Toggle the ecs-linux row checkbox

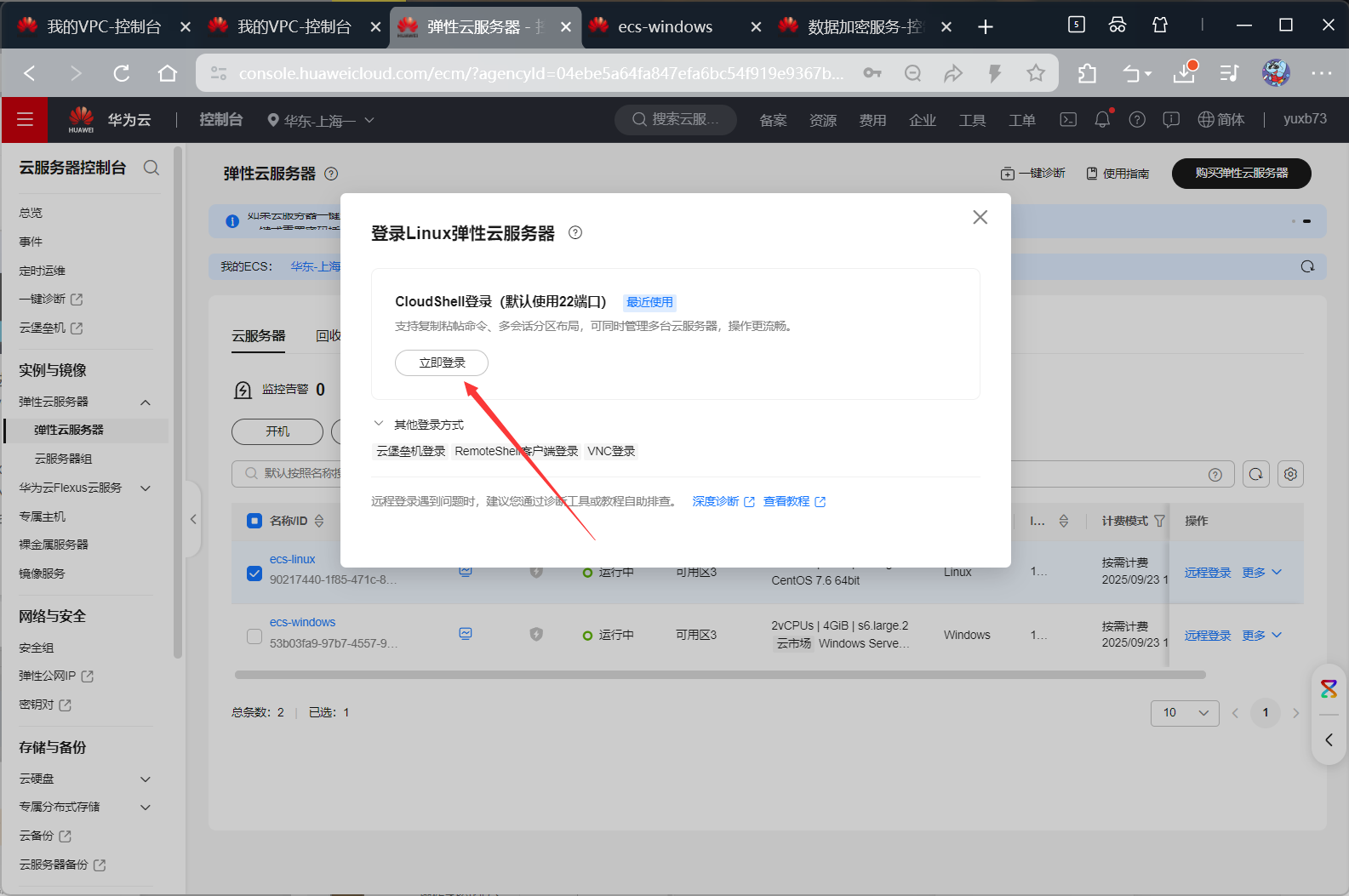(x=254, y=574)
